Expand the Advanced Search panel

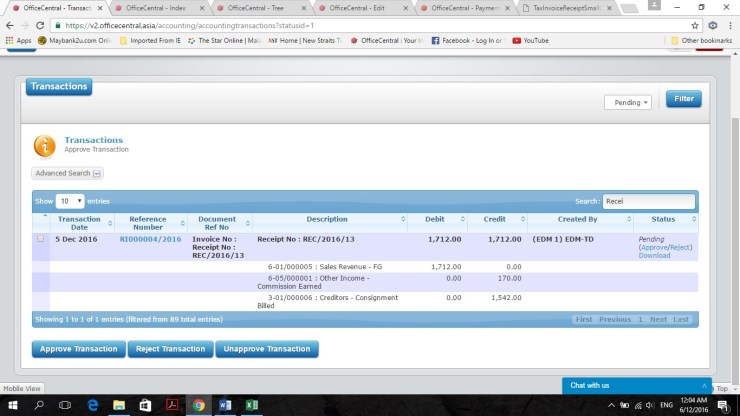tap(68, 173)
